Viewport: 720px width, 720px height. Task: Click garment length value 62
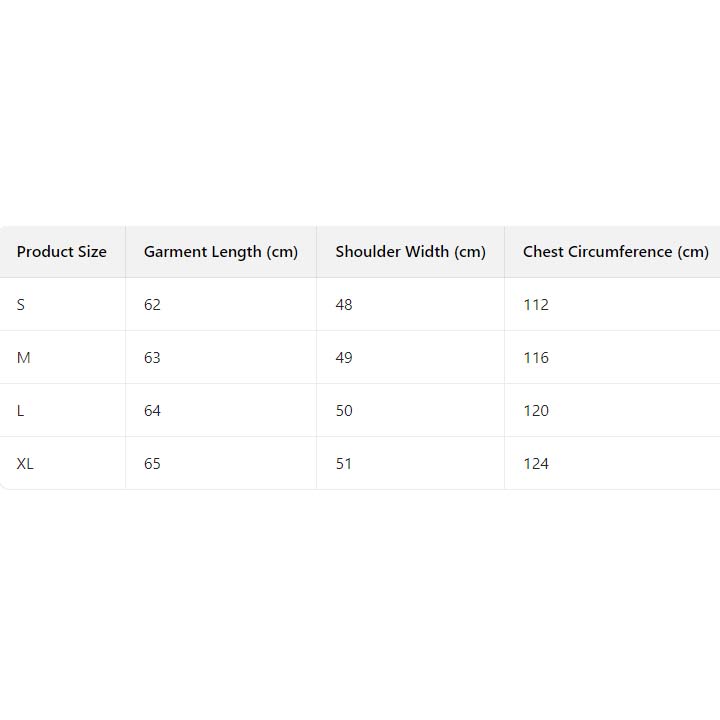click(x=152, y=305)
